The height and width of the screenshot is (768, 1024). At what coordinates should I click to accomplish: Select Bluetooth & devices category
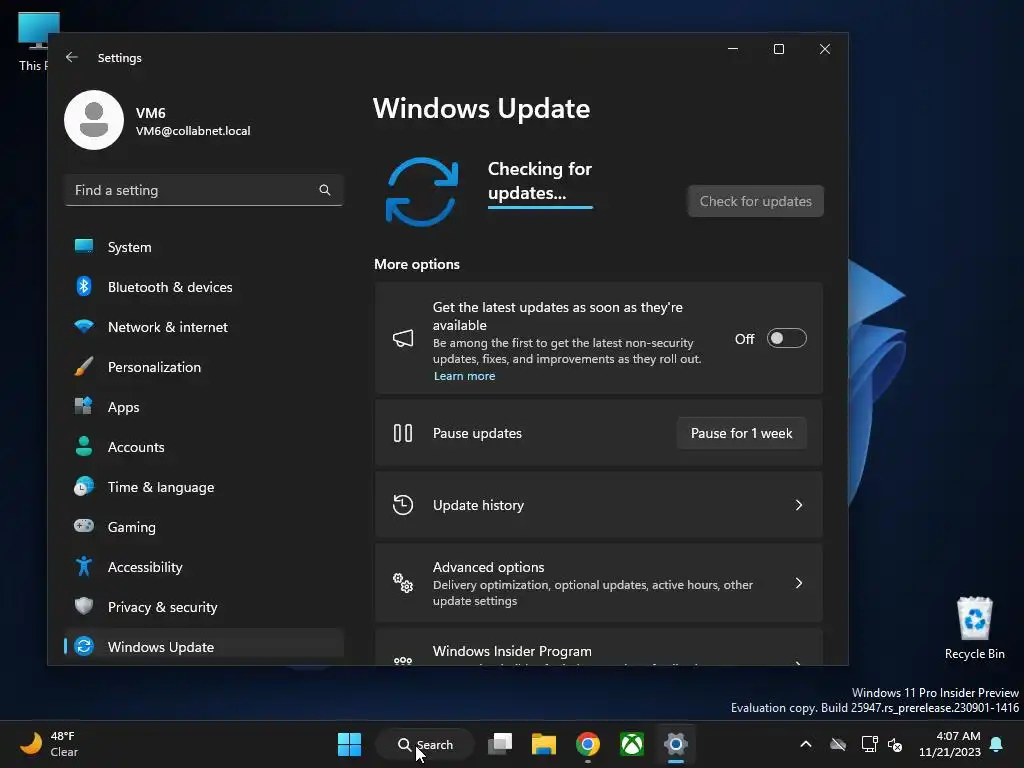point(204,287)
